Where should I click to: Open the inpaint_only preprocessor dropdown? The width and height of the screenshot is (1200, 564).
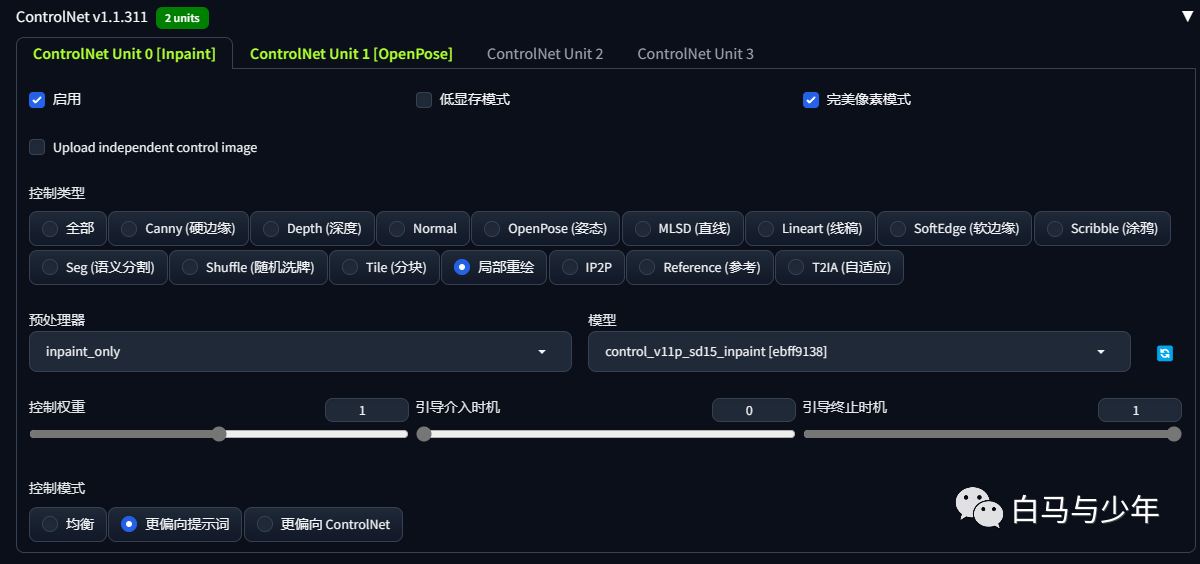tap(300, 352)
